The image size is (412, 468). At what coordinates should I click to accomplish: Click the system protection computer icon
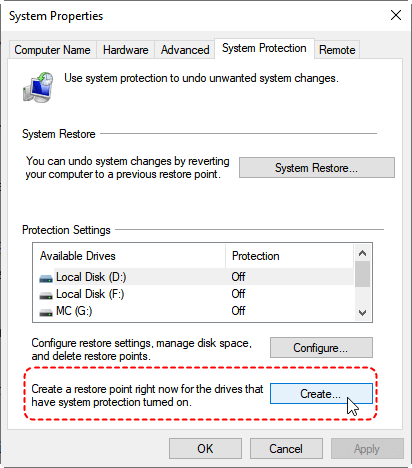38,87
